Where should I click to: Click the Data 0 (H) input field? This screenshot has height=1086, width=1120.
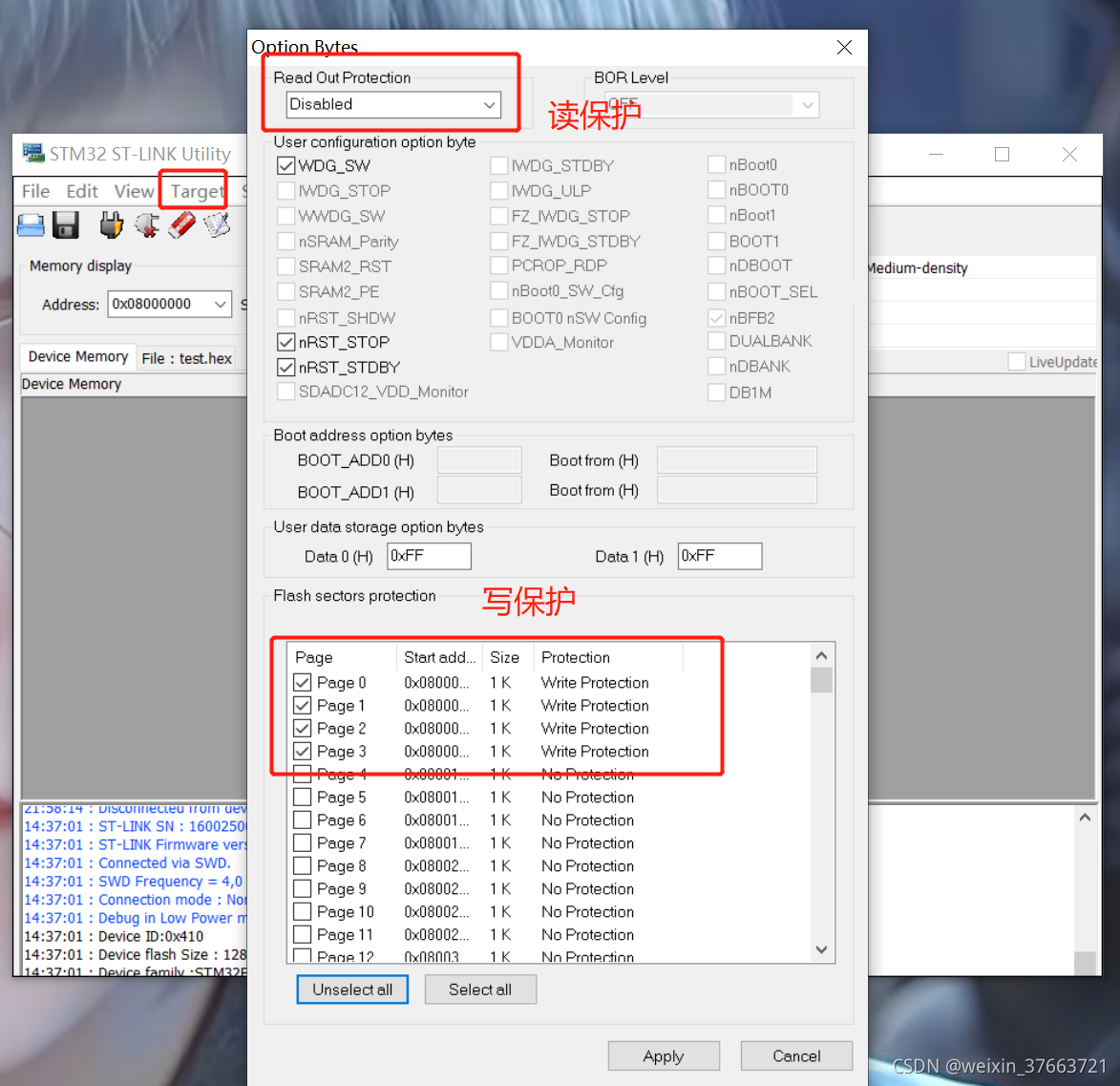coord(430,556)
